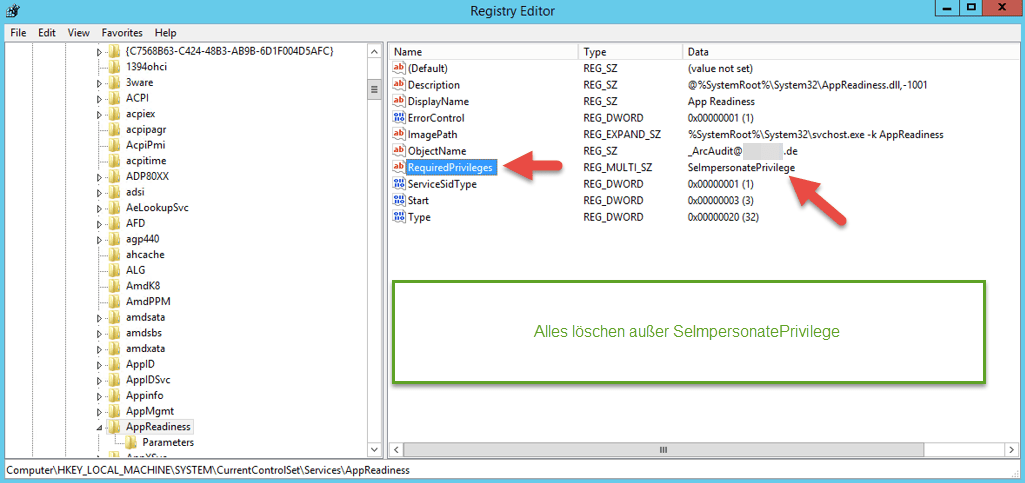The image size is (1025, 483).
Task: Expand the AppIDSvc key arrow
Action: tap(100, 380)
